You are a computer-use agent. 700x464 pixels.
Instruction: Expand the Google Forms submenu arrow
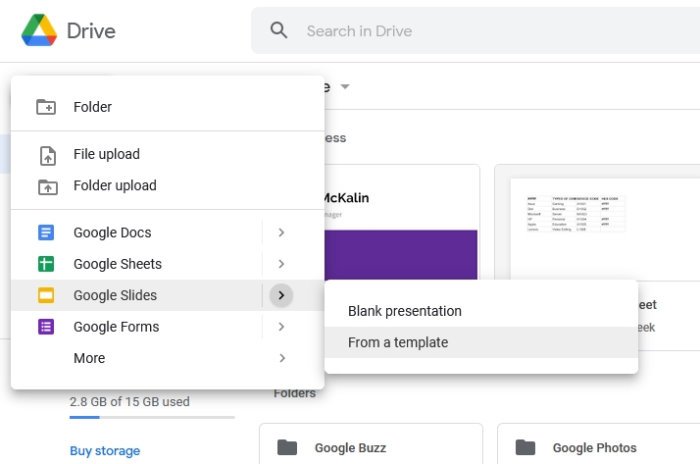(x=282, y=327)
